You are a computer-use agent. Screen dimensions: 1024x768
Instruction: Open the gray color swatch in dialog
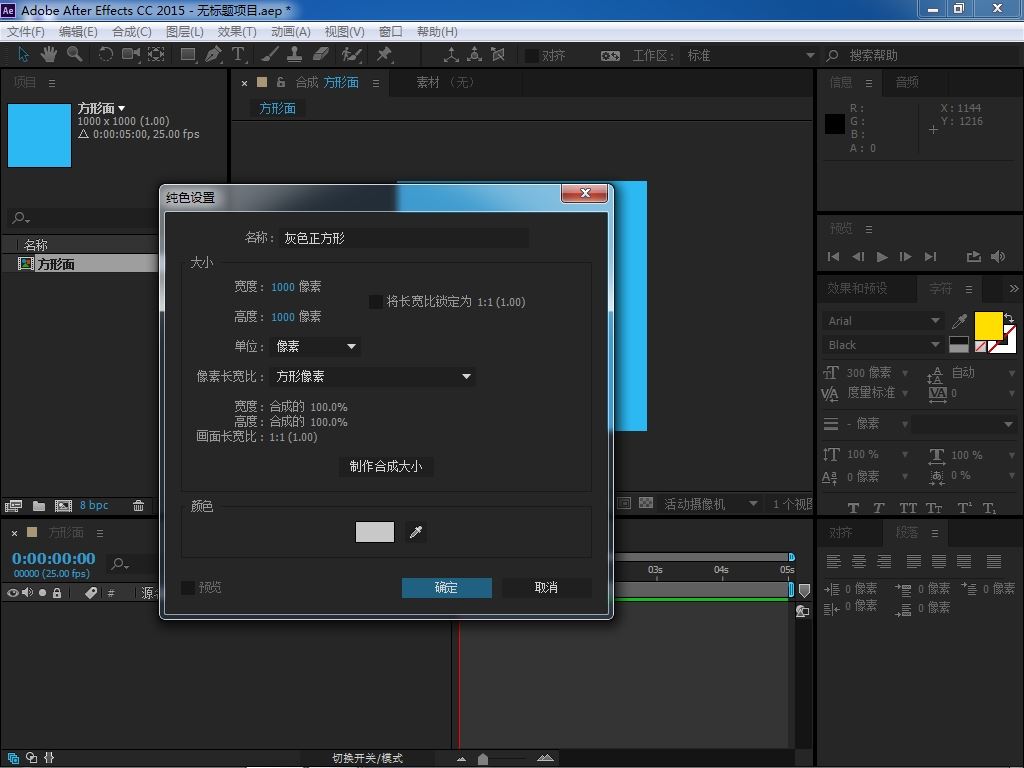(375, 533)
